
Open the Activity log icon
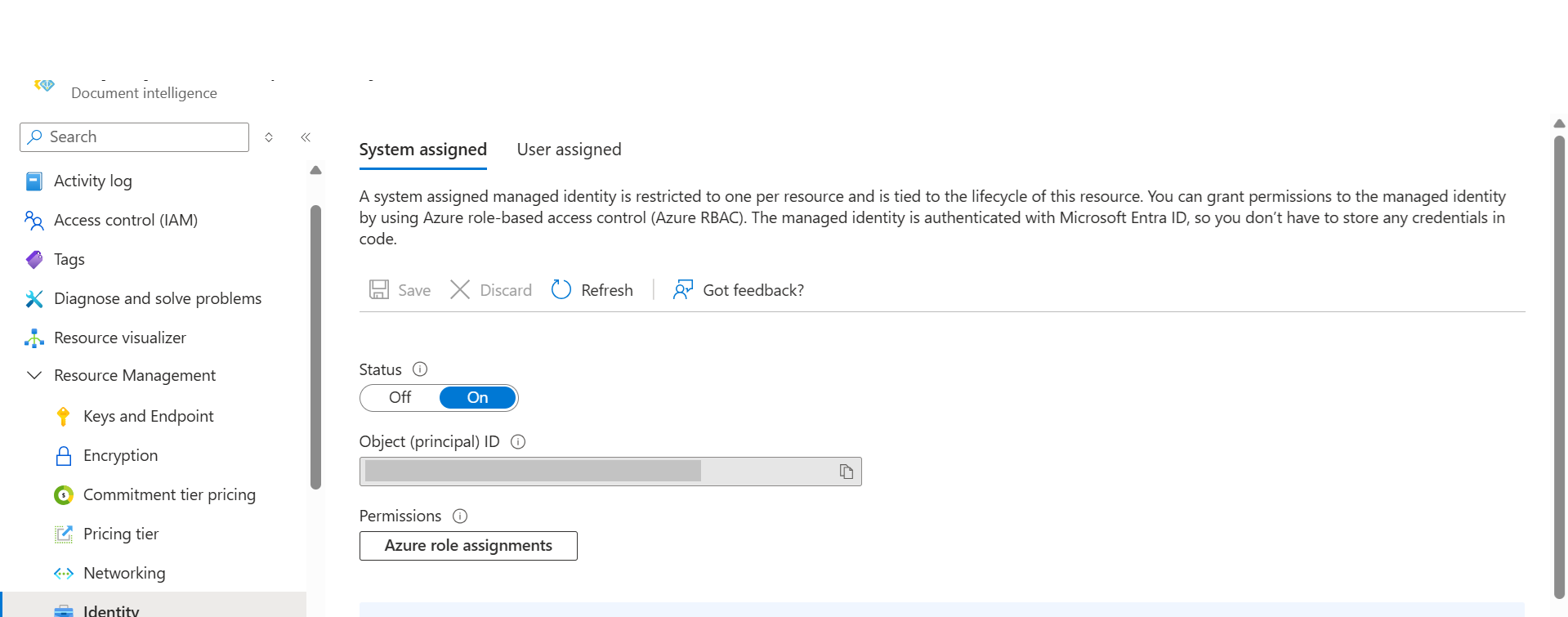tap(34, 181)
